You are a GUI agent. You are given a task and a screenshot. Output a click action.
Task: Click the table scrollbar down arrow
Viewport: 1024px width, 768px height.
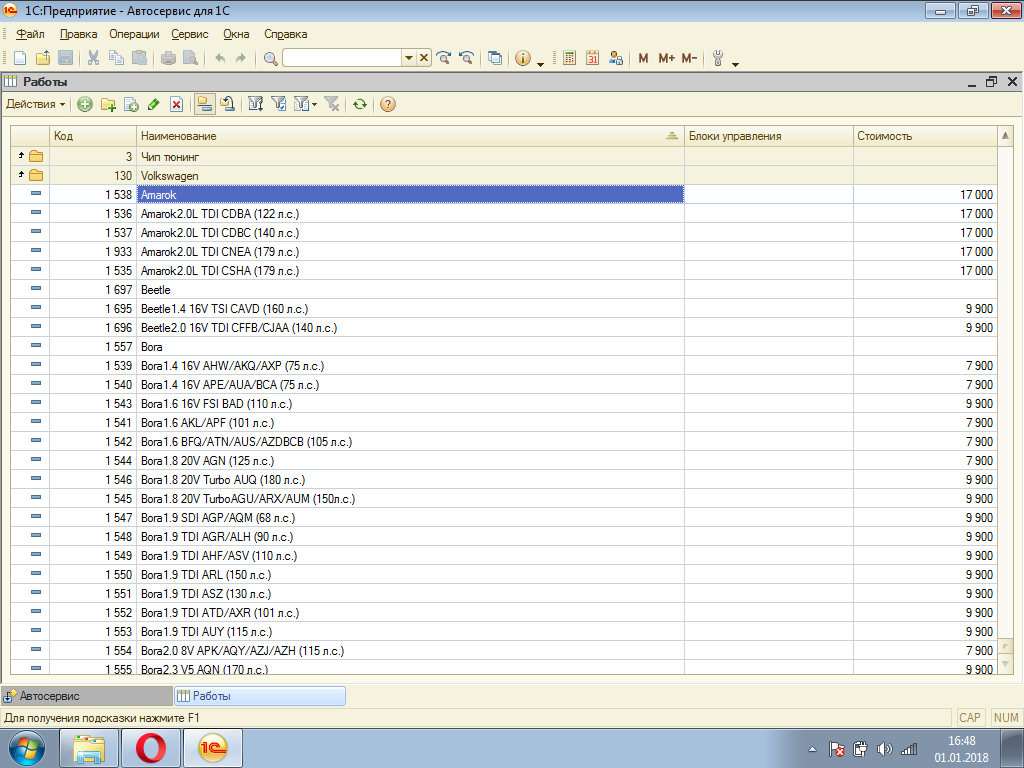1005,665
